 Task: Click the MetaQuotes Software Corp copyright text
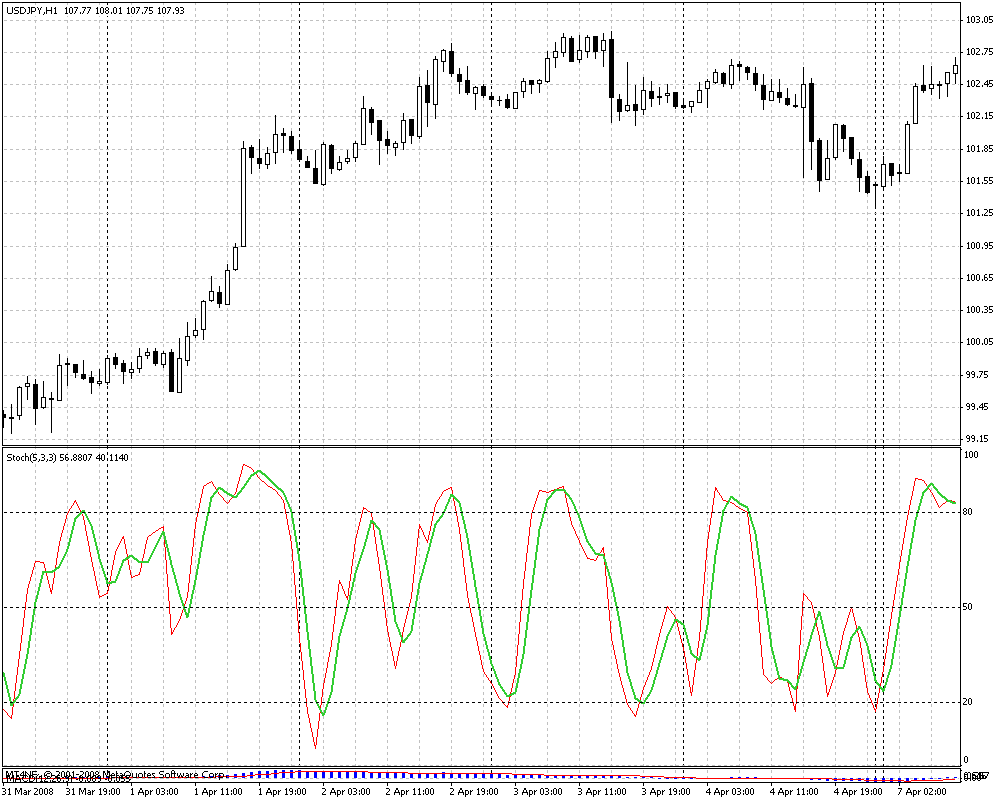(x=150, y=775)
